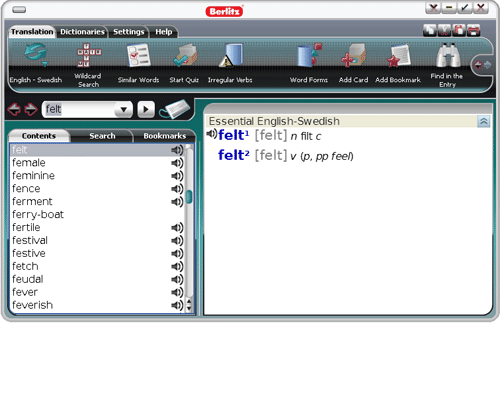Click the list scroll up stepper arrow
Viewport: 500px width, 405px height.
(x=189, y=302)
